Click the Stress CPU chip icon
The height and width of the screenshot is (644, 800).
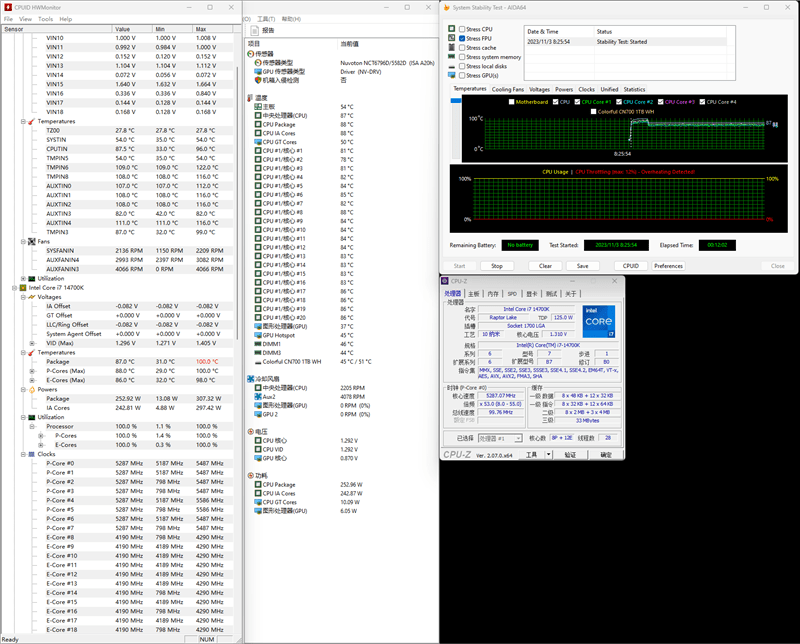(x=452, y=29)
